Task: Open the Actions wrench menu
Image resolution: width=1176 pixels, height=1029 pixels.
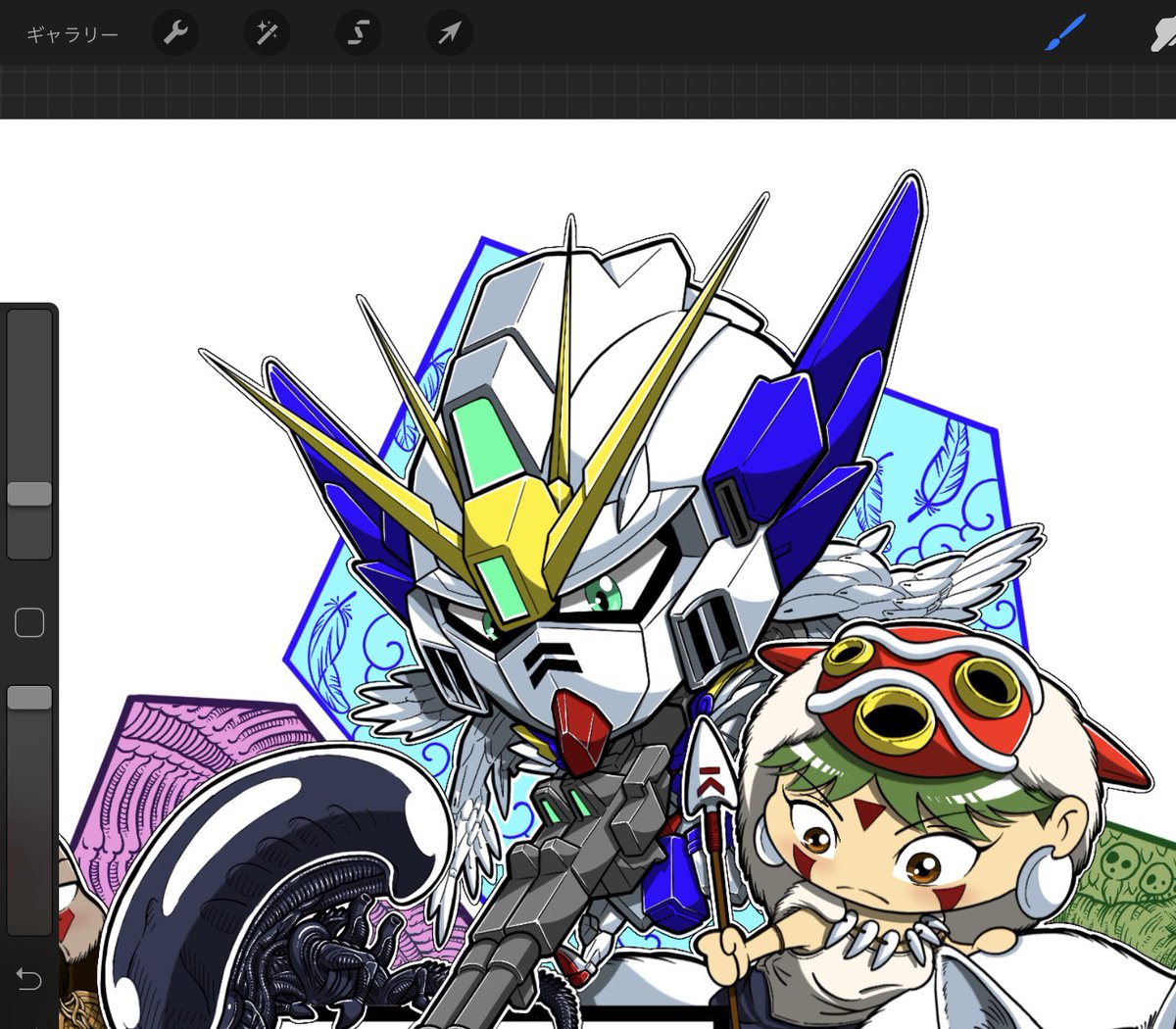Action: (x=175, y=33)
